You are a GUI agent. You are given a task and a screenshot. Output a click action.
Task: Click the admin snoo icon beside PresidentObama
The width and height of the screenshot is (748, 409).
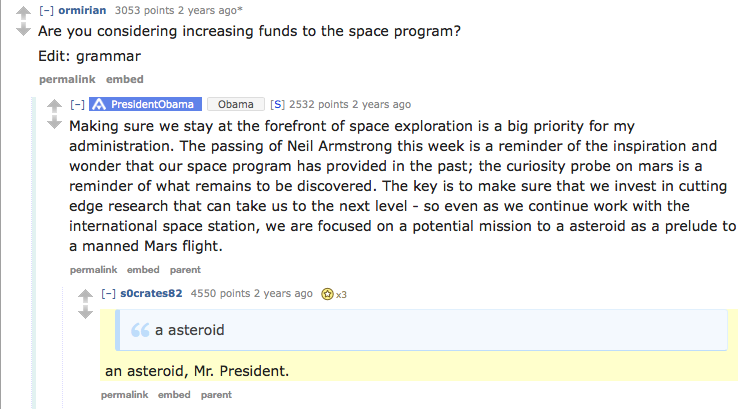tap(98, 104)
